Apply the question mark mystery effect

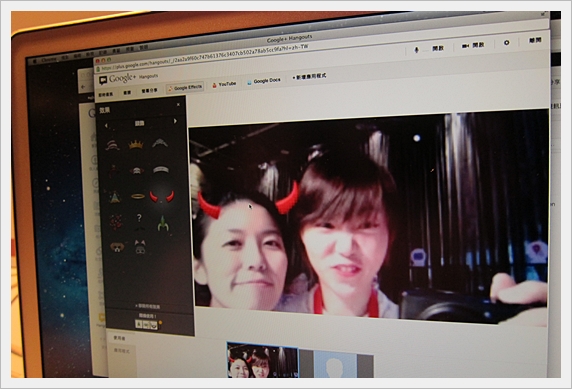pyautogui.click(x=139, y=222)
